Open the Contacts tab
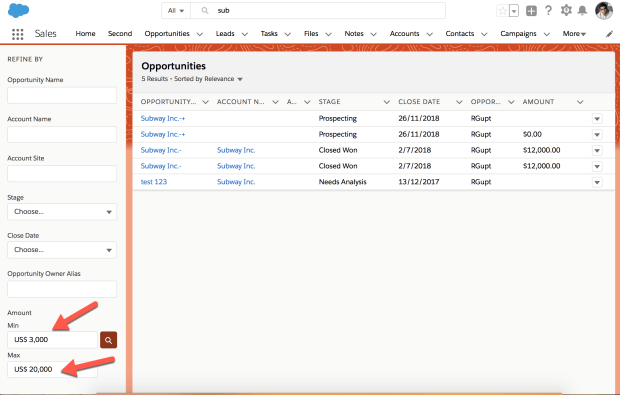Screen dimensions: 620x395 [459, 34]
